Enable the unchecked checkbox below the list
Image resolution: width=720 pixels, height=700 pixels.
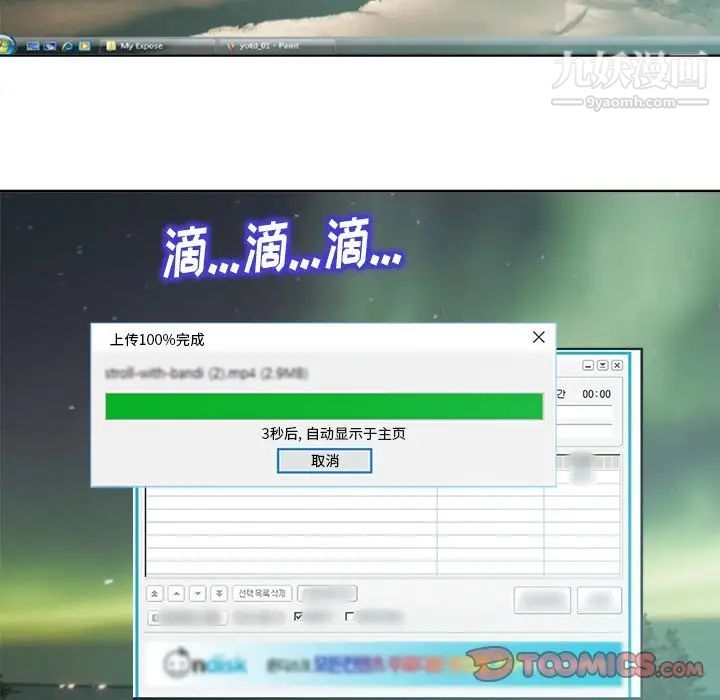tap(349, 617)
